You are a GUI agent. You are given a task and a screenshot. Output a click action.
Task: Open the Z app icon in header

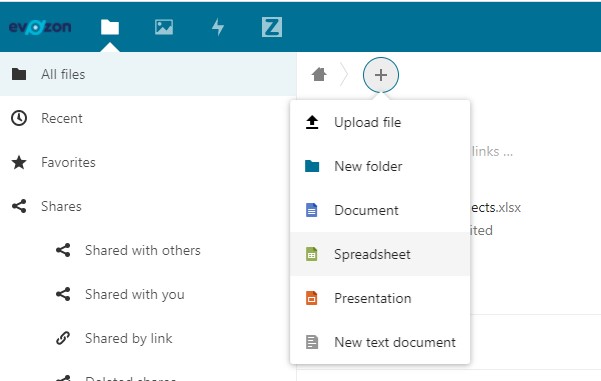(x=272, y=27)
